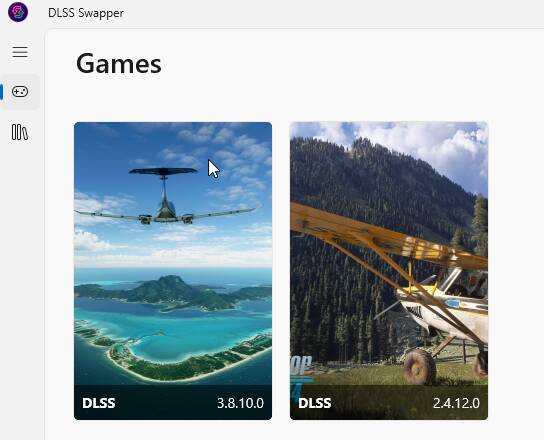Select the Games controller icon in sidebar
This screenshot has height=440, width=544.
tap(20, 92)
